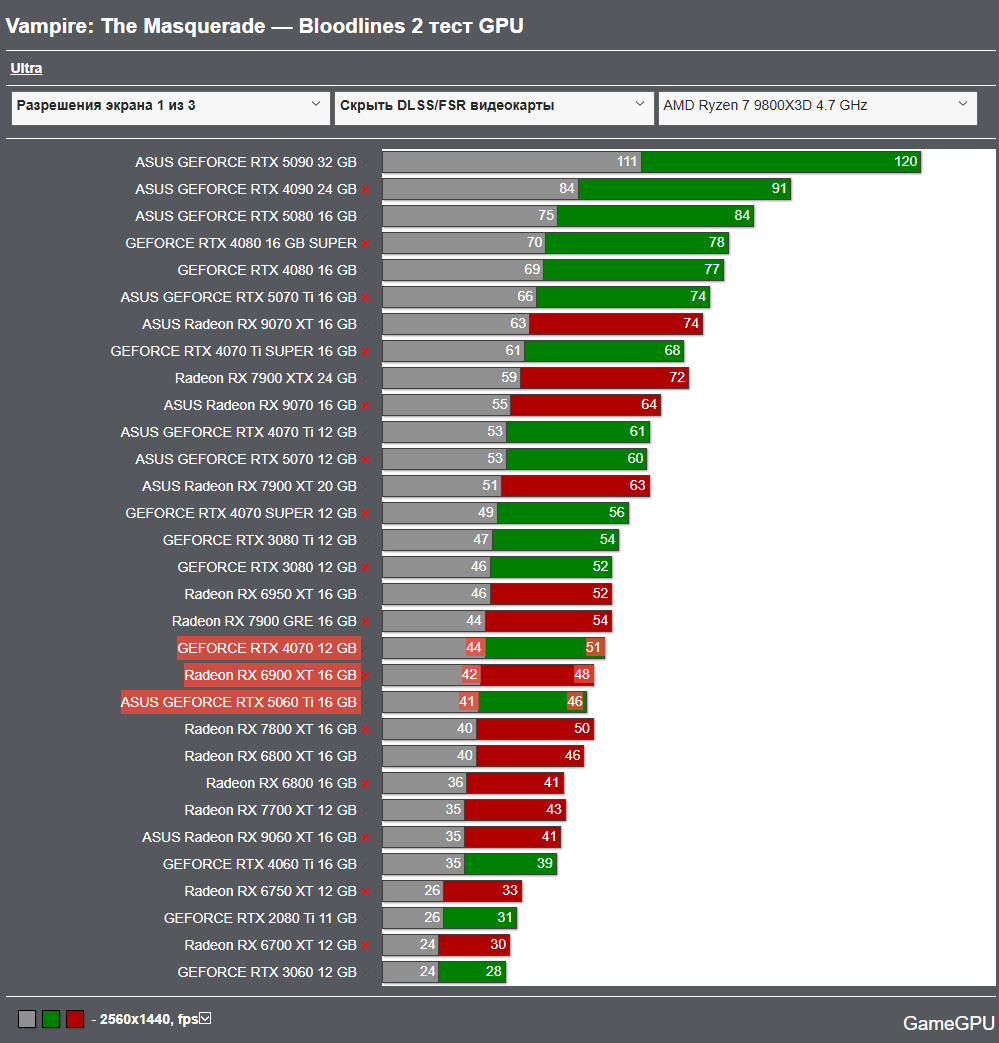Remove GEFORCE RTX 3080 Ti 12 GB via its x
Viewport: 999px width, 1043px height.
point(366,541)
